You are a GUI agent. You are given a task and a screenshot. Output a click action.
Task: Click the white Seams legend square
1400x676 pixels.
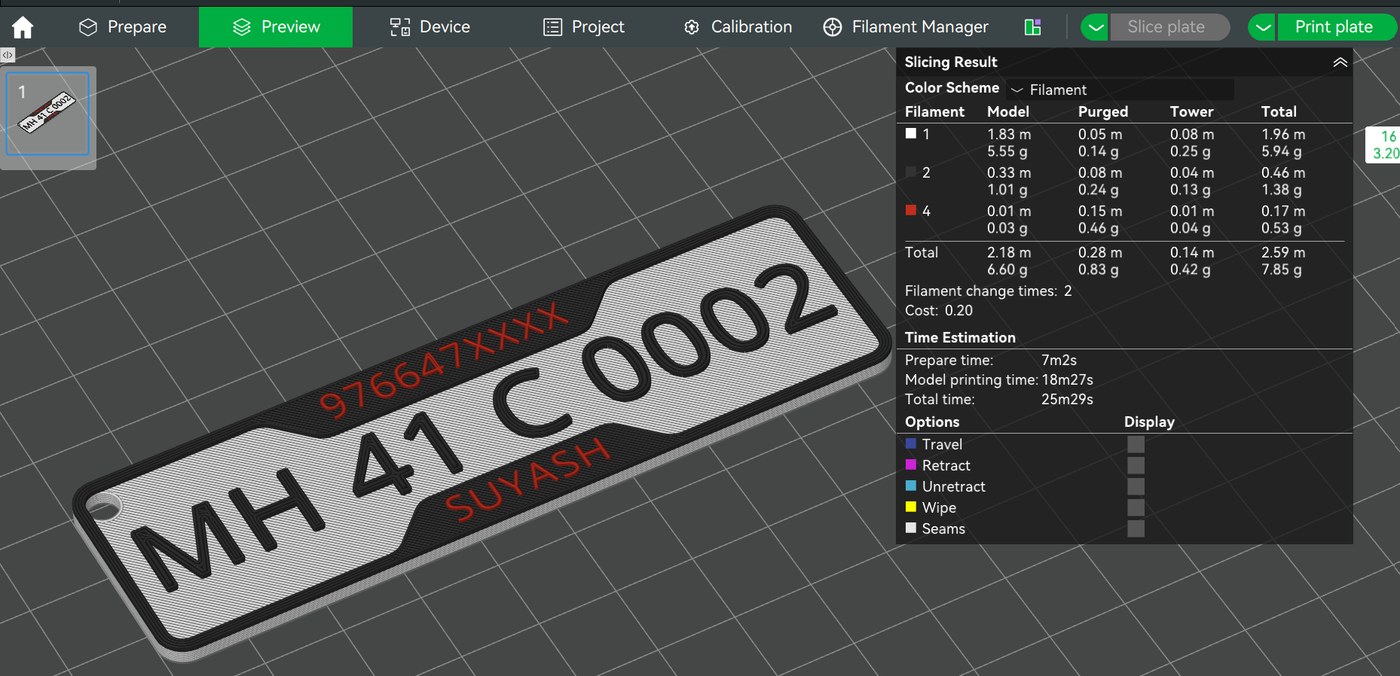pos(911,527)
